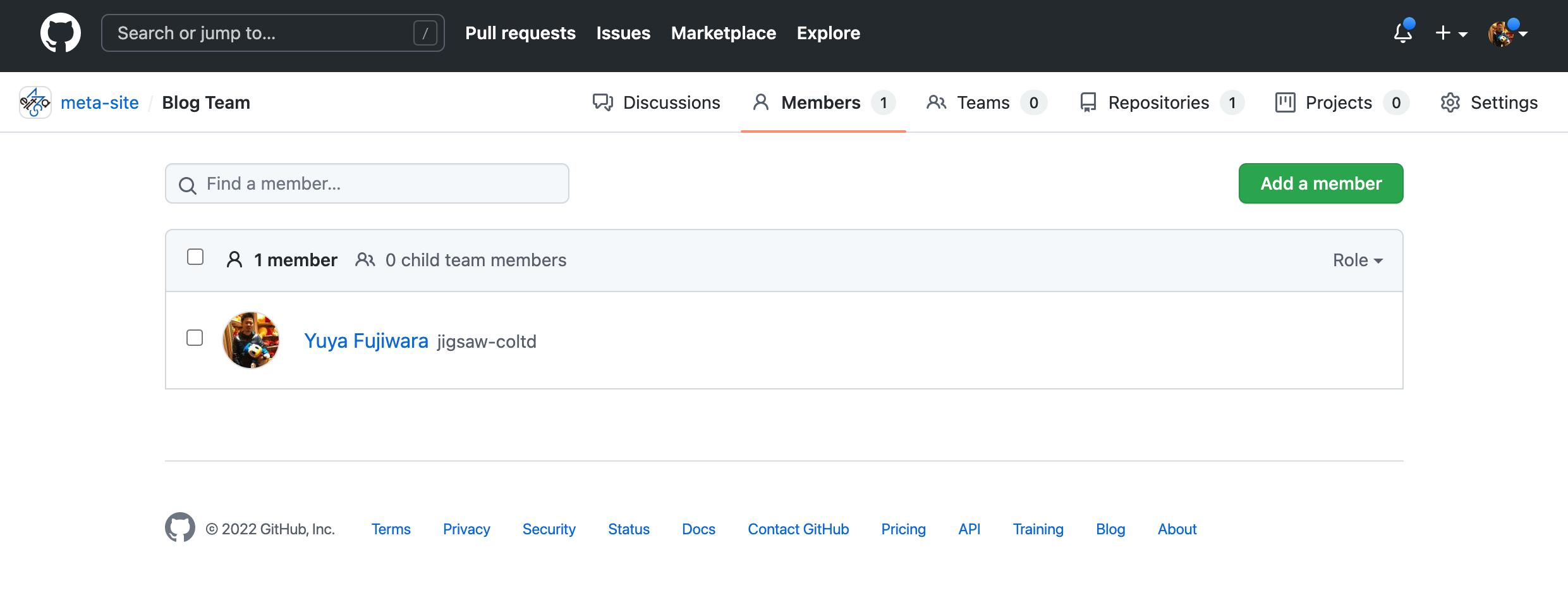Click the Discussions speech bubble icon
This screenshot has height=595, width=1568.
[x=603, y=102]
